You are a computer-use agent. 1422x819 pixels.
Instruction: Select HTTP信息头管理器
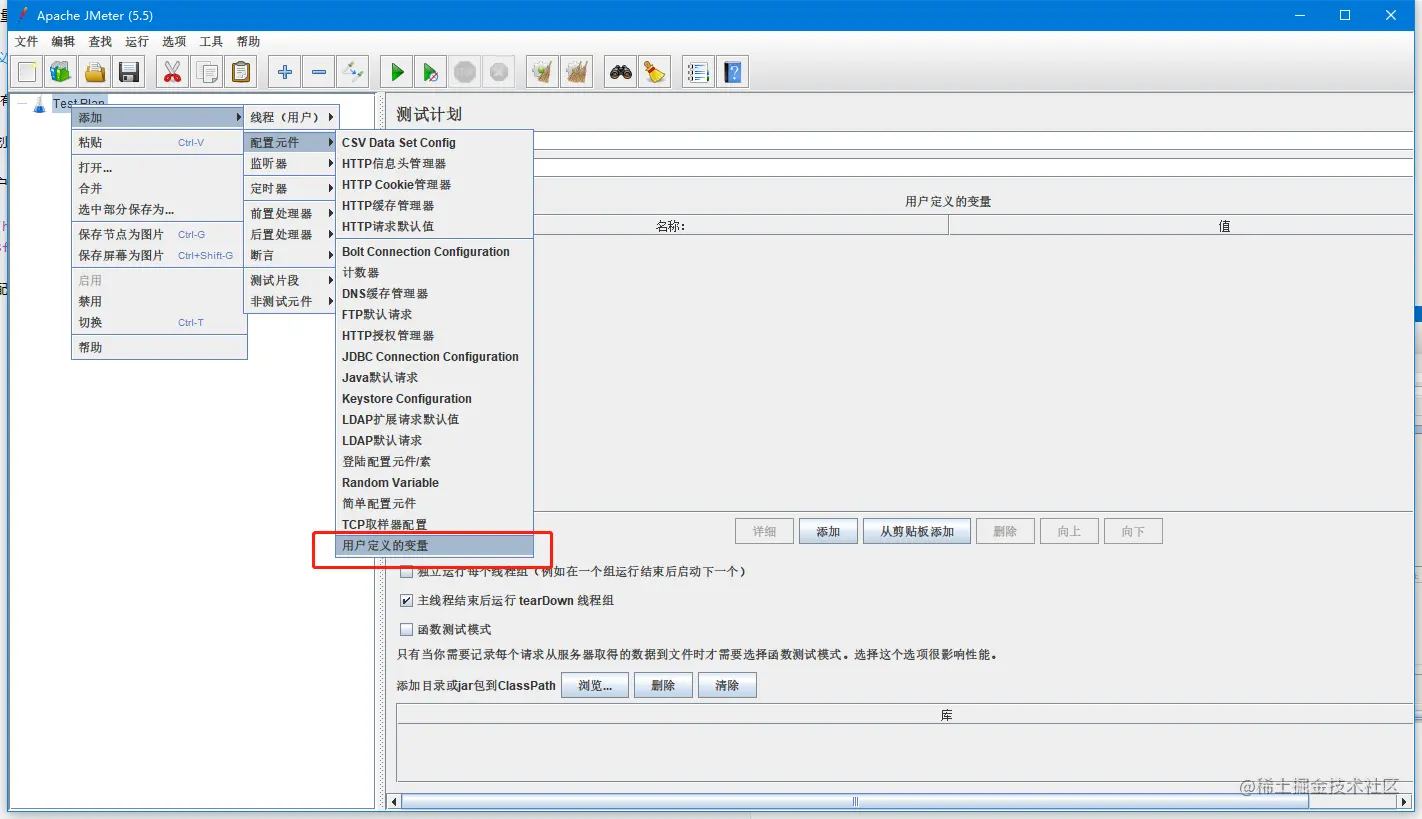pos(434,163)
